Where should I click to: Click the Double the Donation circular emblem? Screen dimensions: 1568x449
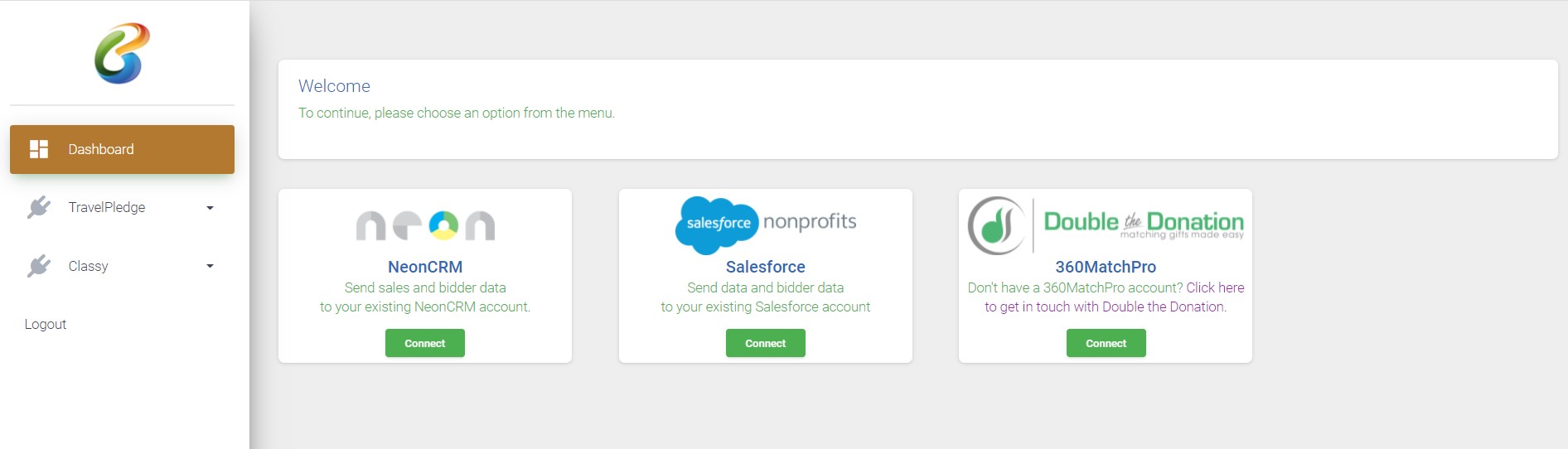point(997,225)
